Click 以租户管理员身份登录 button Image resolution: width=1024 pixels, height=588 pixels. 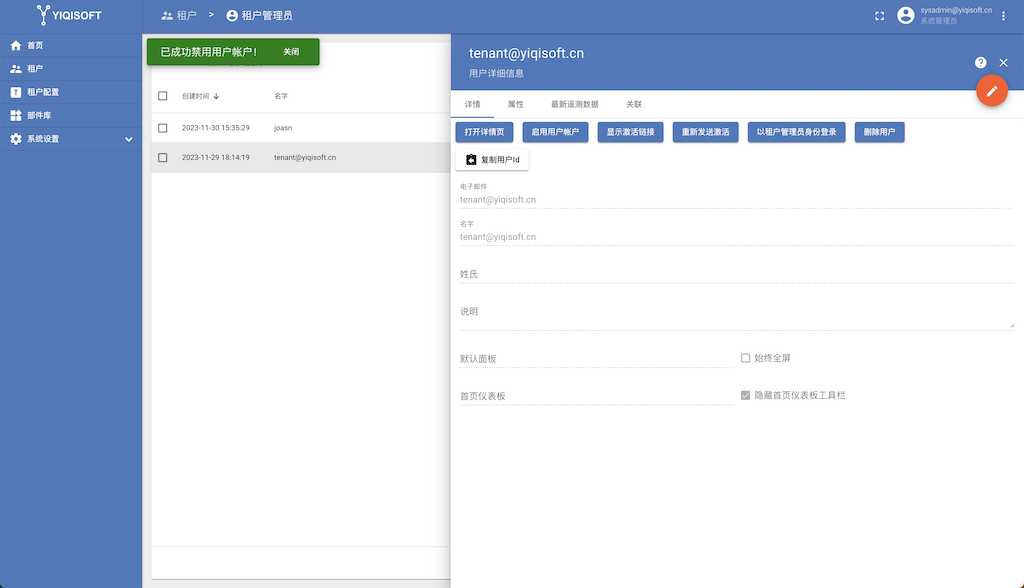[796, 132]
